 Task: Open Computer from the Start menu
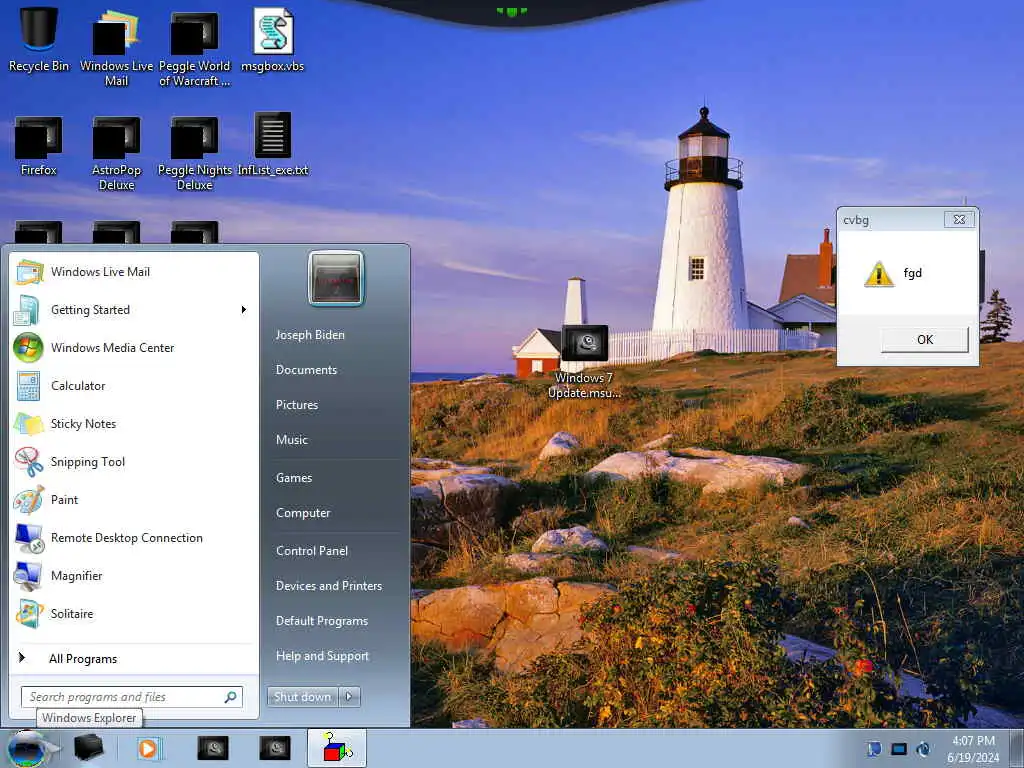coord(303,513)
